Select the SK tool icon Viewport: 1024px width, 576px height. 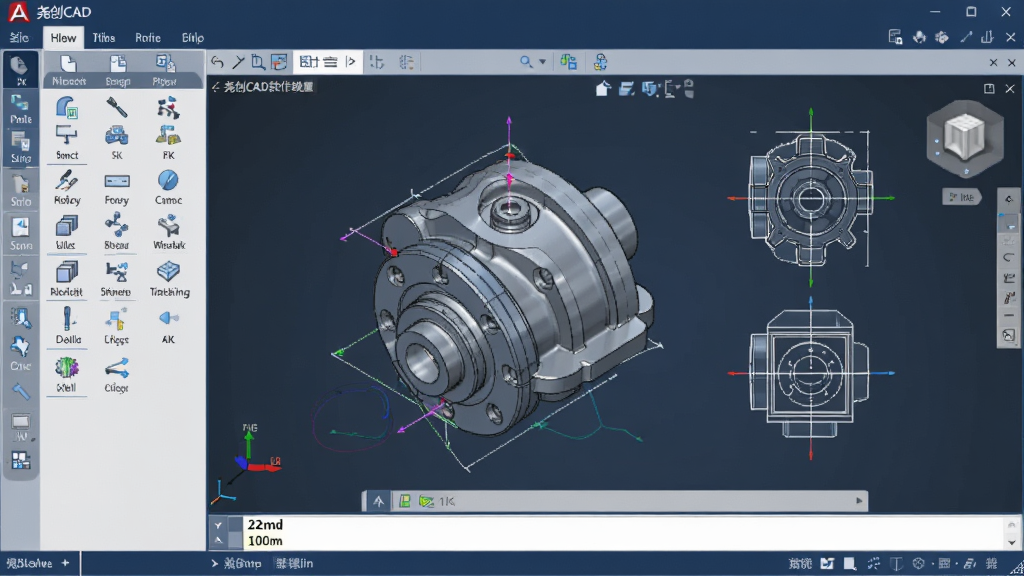[x=116, y=136]
